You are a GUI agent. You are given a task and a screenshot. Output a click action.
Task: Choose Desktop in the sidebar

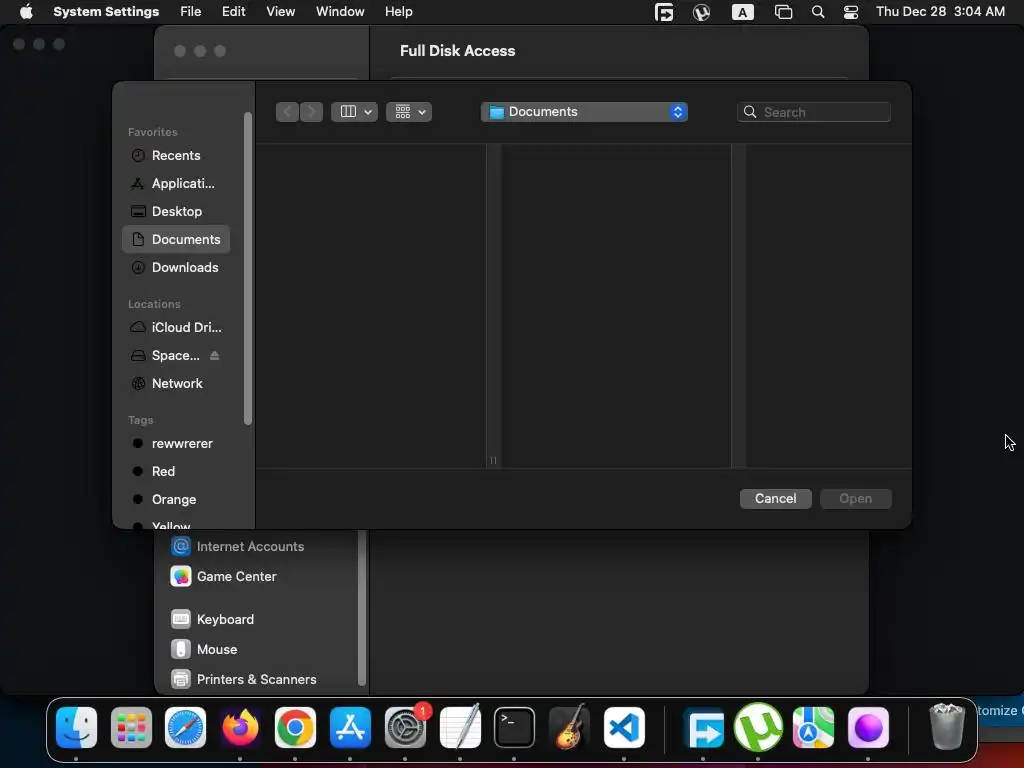[175, 212]
